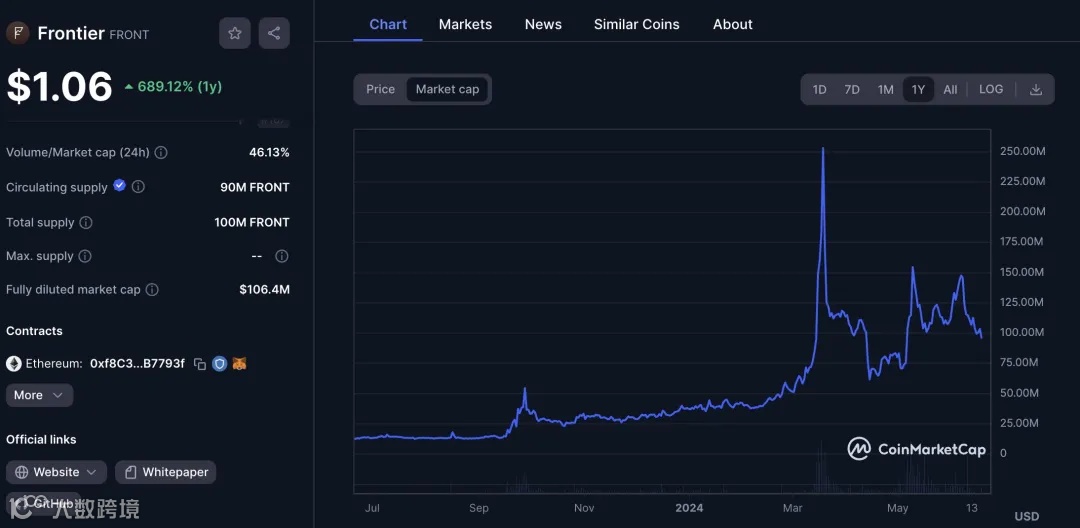Add Frontier to watchlist with star icon
Viewport: 1080px width, 528px height.
click(235, 33)
